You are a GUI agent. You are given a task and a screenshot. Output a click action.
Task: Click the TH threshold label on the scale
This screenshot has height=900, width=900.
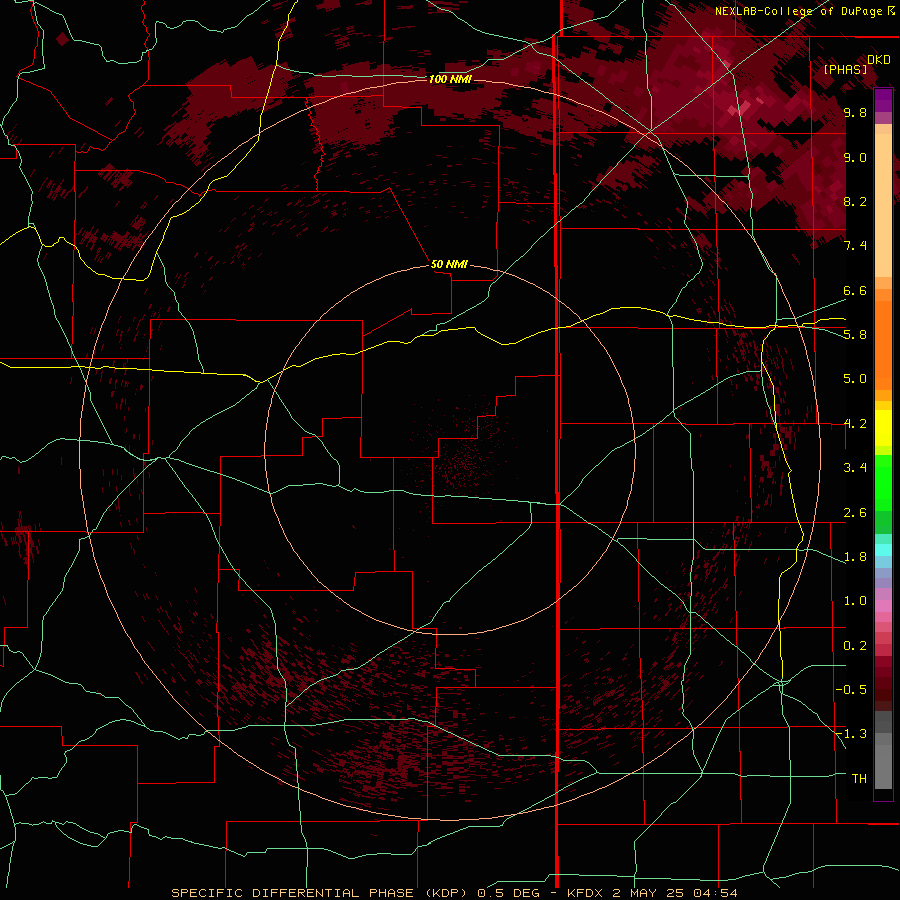[x=859, y=779]
